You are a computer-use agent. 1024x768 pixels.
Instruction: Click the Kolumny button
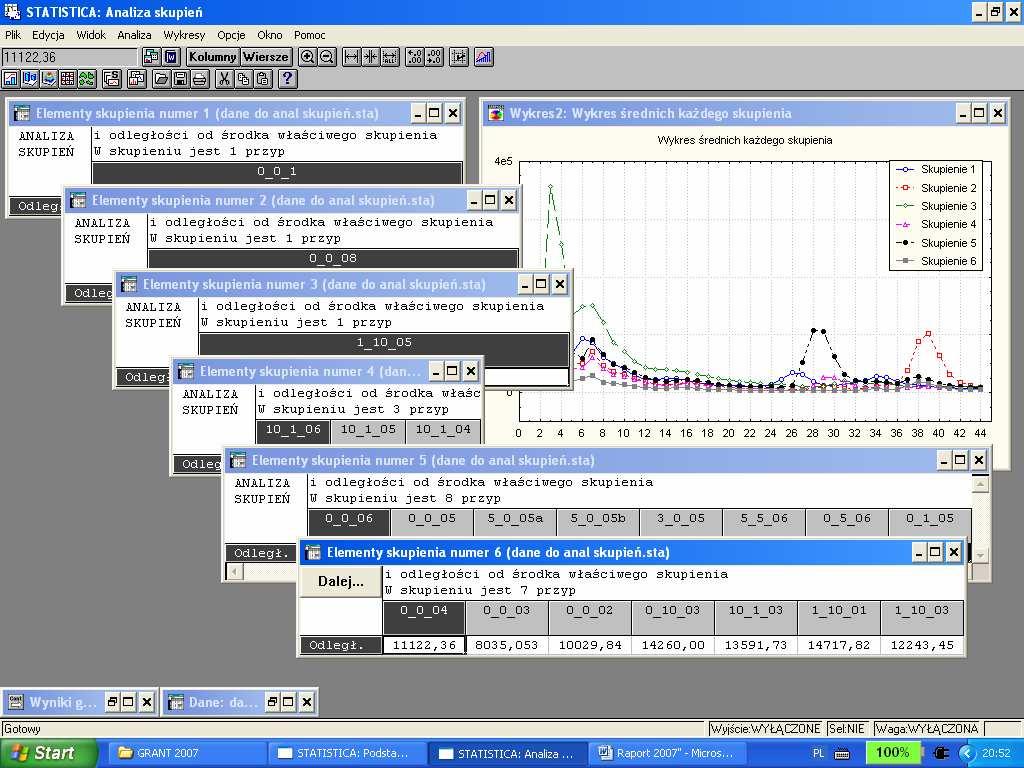213,57
